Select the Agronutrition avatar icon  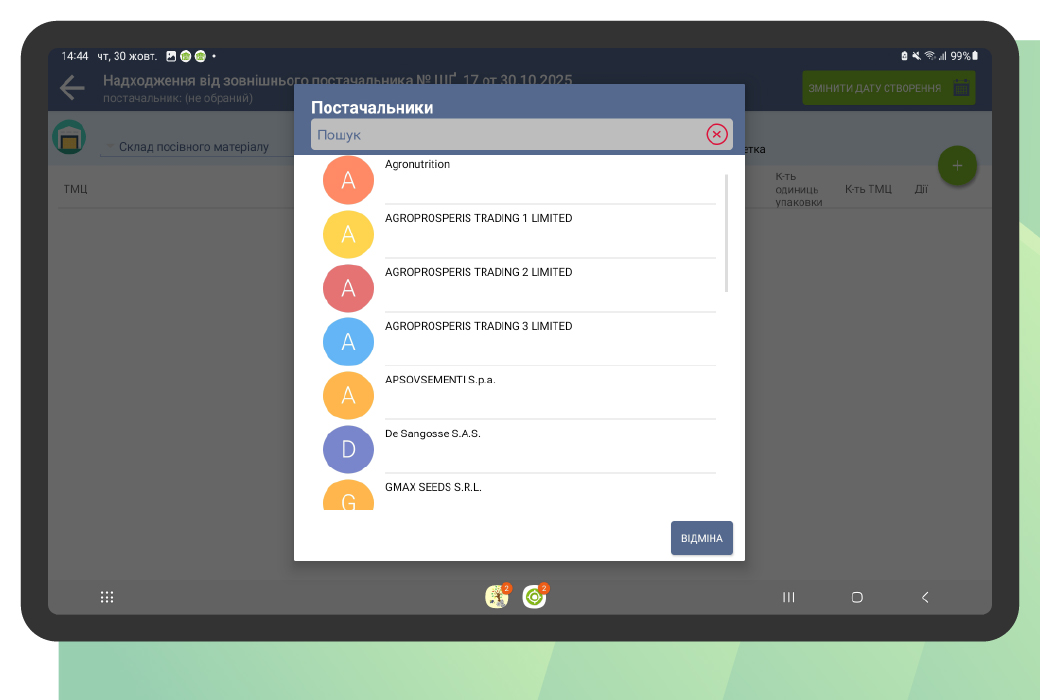pyautogui.click(x=348, y=180)
